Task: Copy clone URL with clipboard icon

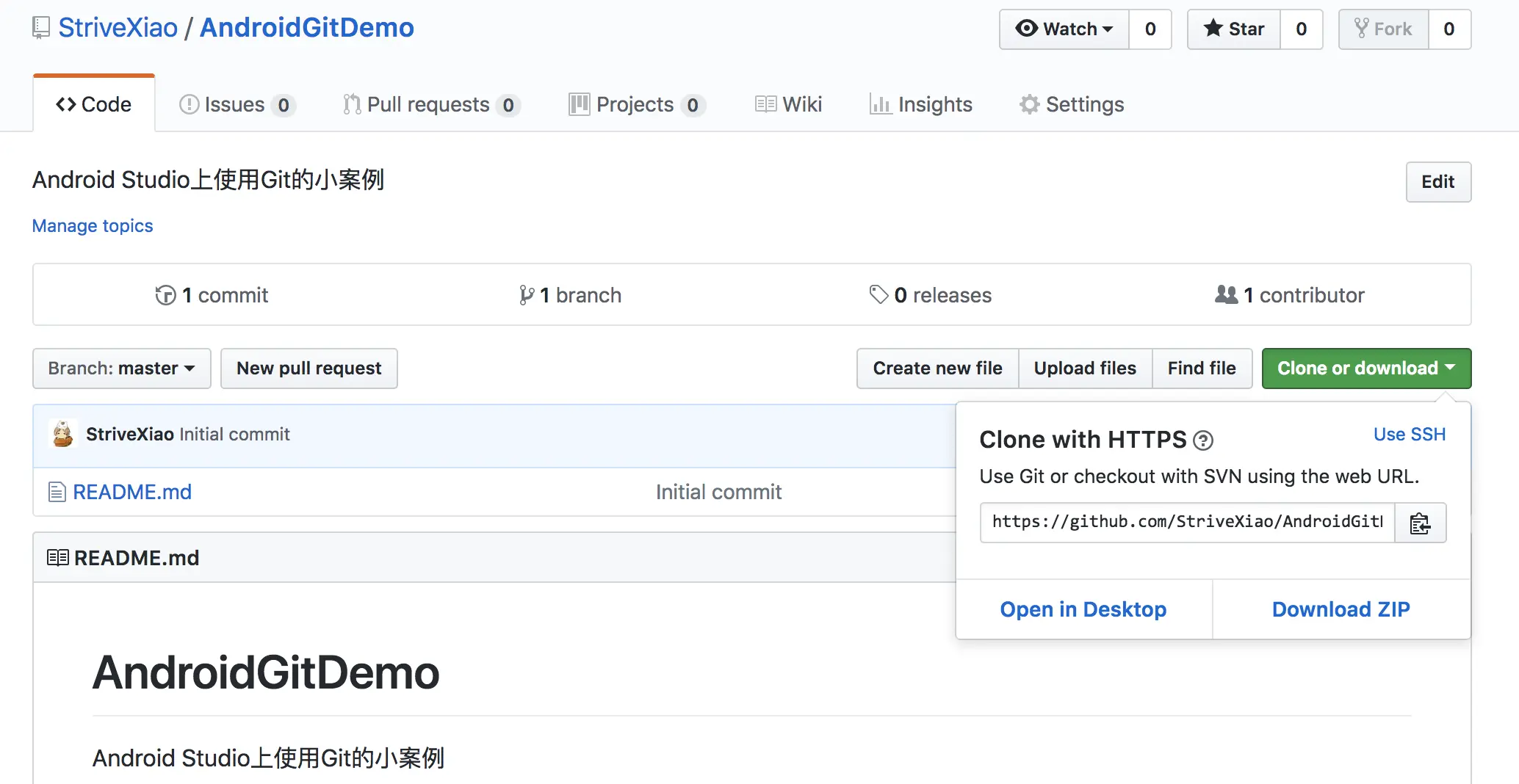Action: [1420, 523]
